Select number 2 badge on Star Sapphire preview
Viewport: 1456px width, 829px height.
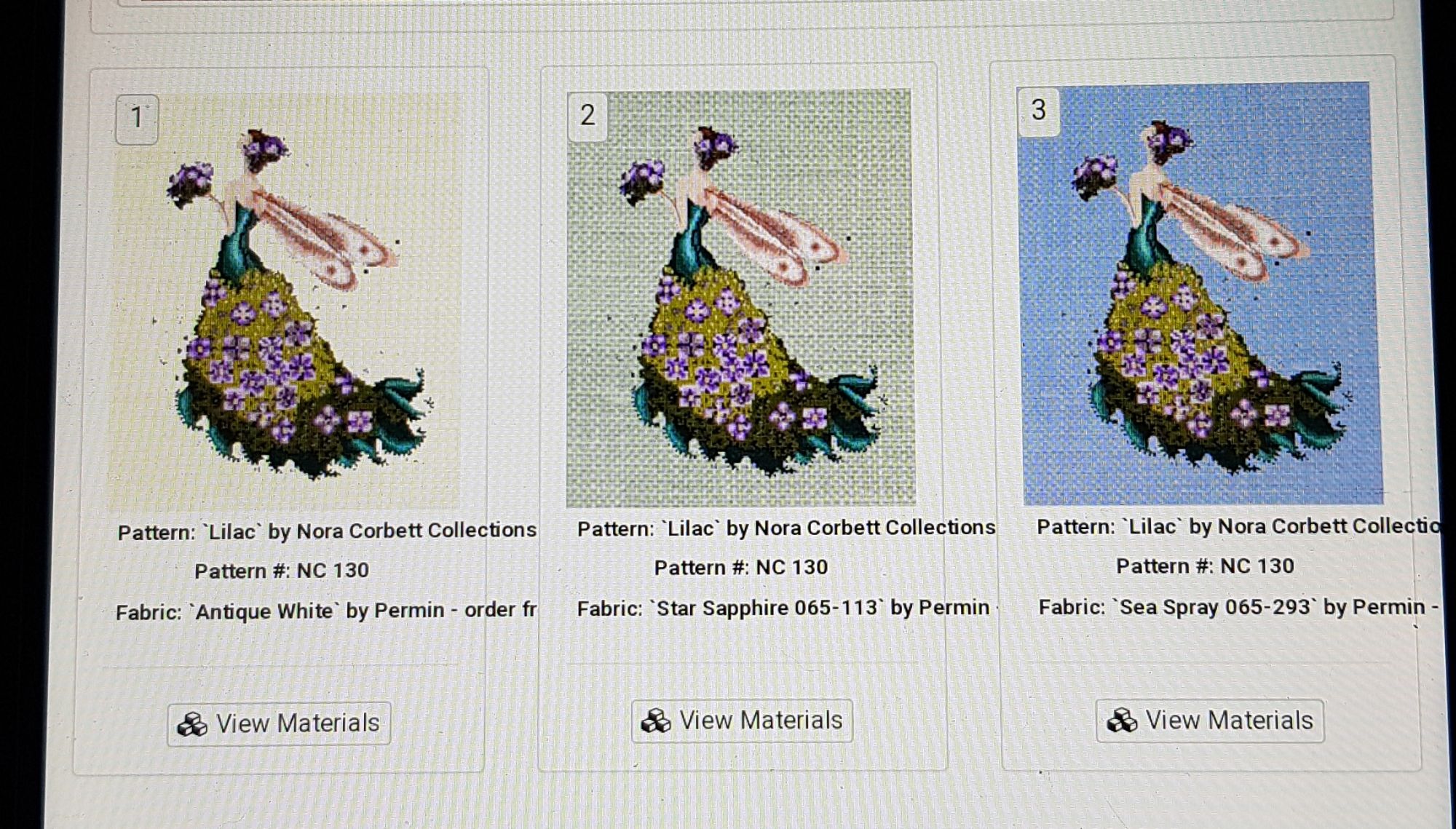point(587,115)
